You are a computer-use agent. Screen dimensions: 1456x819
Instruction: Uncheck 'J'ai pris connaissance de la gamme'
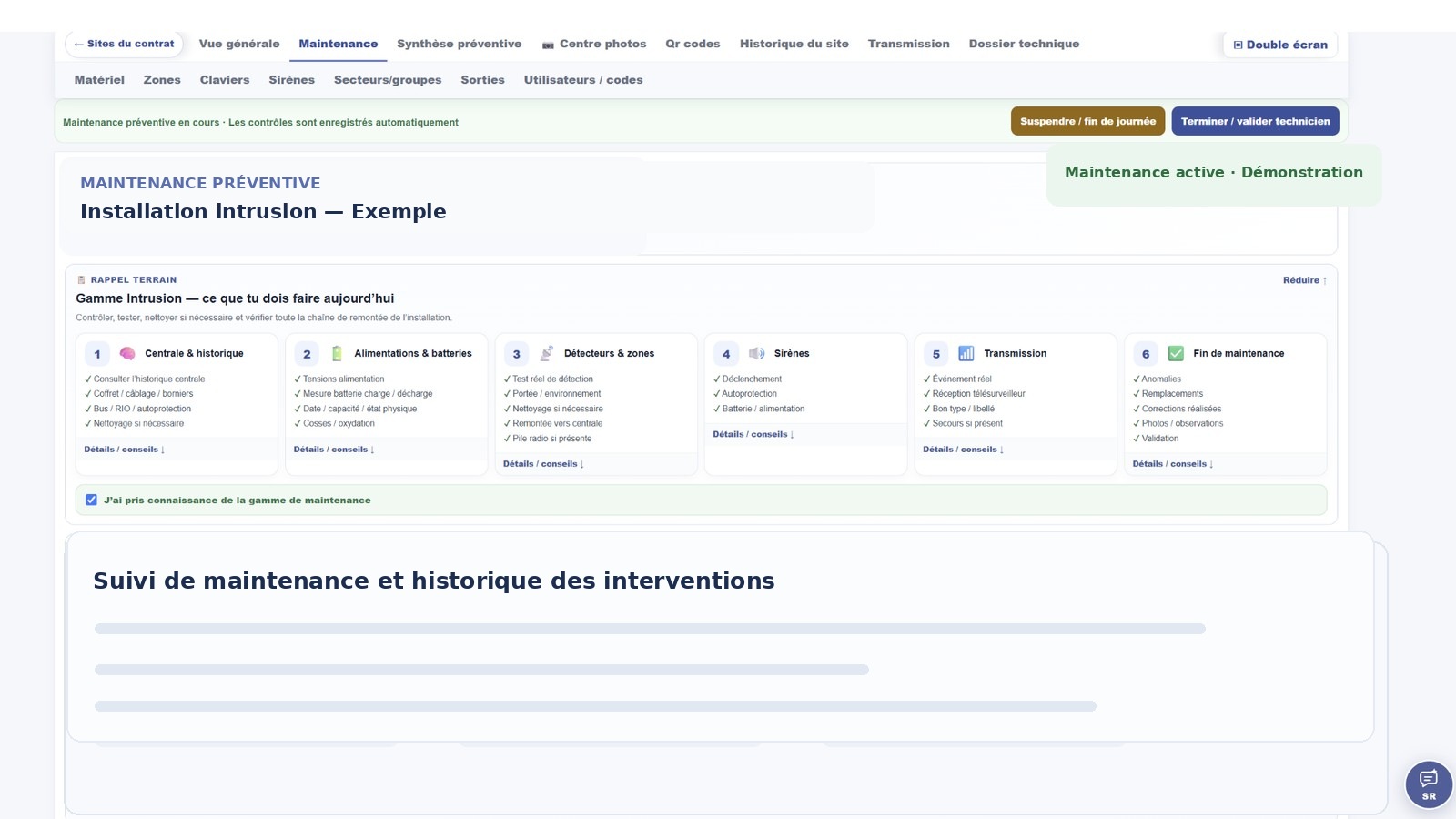tap(91, 500)
